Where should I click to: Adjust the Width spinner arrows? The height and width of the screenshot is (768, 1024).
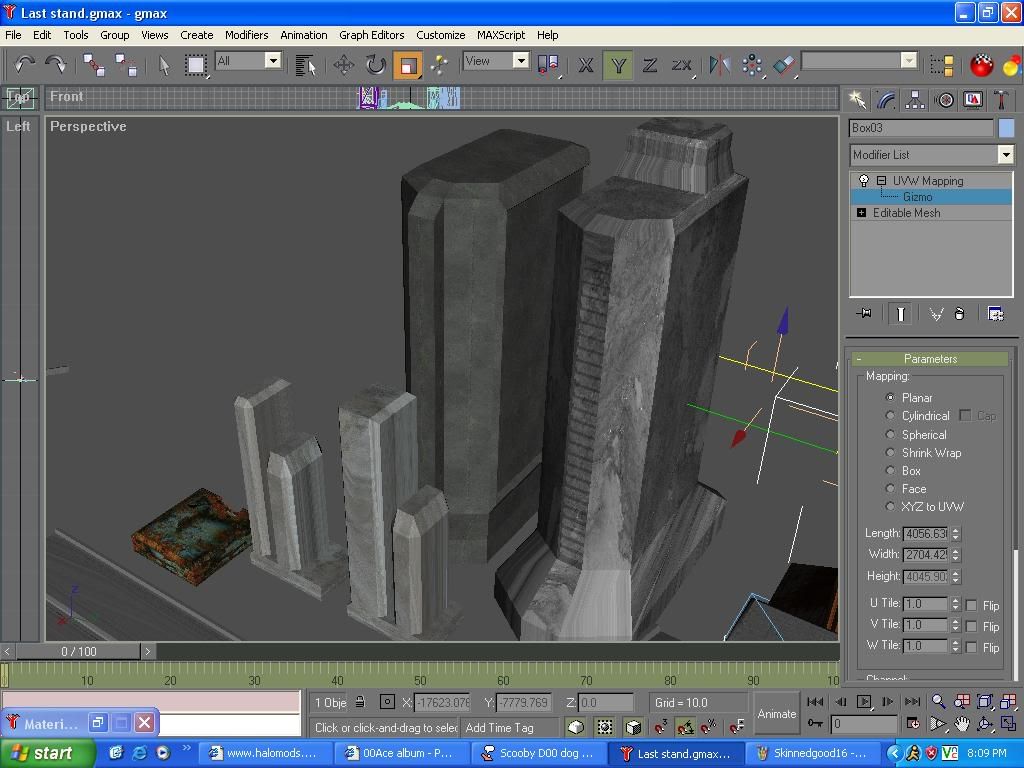coord(956,554)
